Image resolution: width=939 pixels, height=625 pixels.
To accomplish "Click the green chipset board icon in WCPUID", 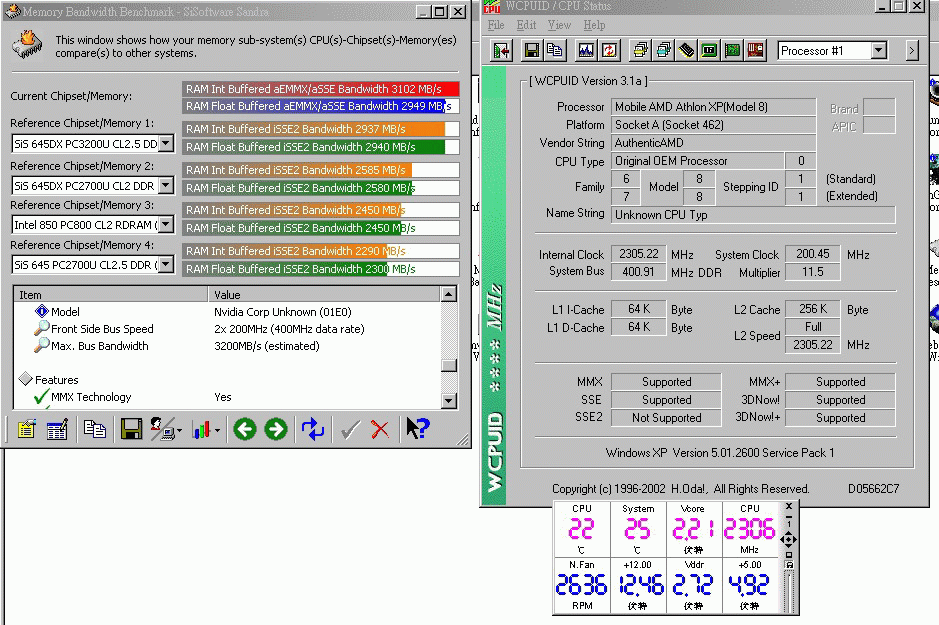I will 710,51.
